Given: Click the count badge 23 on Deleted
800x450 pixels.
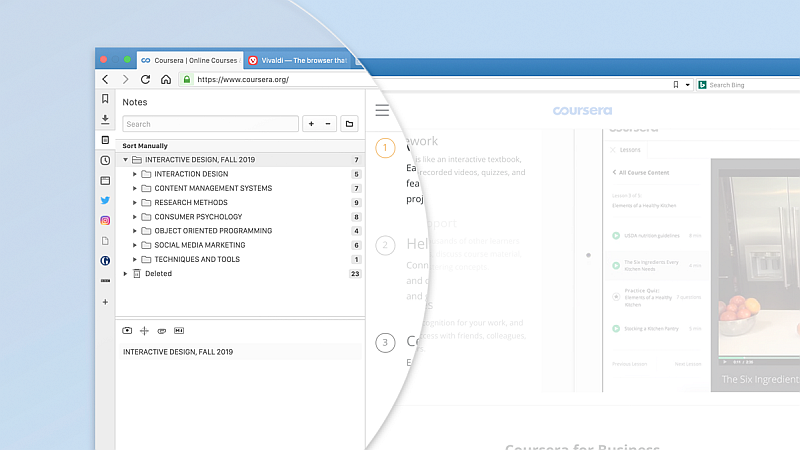Looking at the screenshot, I should [355, 273].
